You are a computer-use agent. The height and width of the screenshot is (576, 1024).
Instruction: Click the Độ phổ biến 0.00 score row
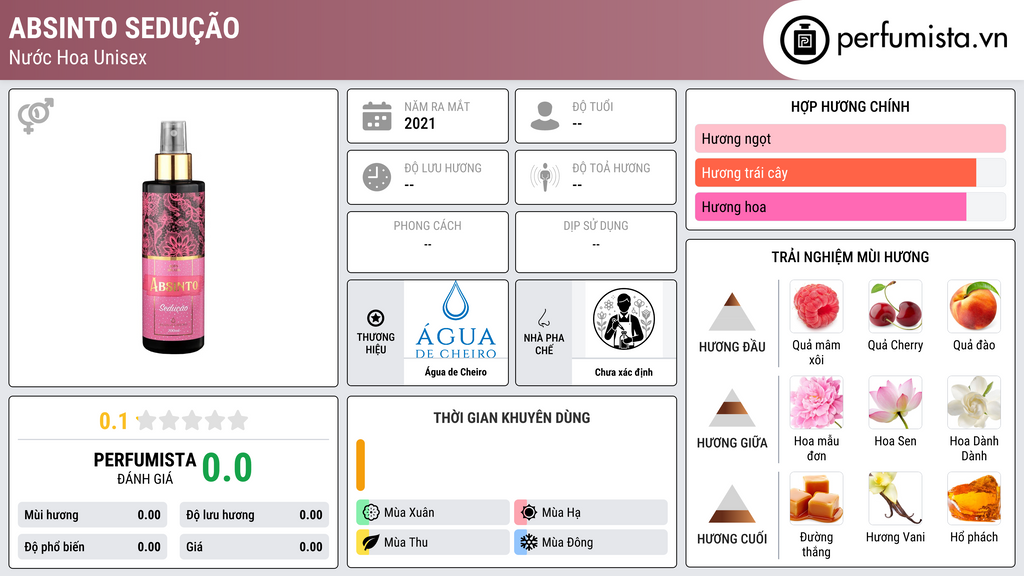click(x=93, y=547)
